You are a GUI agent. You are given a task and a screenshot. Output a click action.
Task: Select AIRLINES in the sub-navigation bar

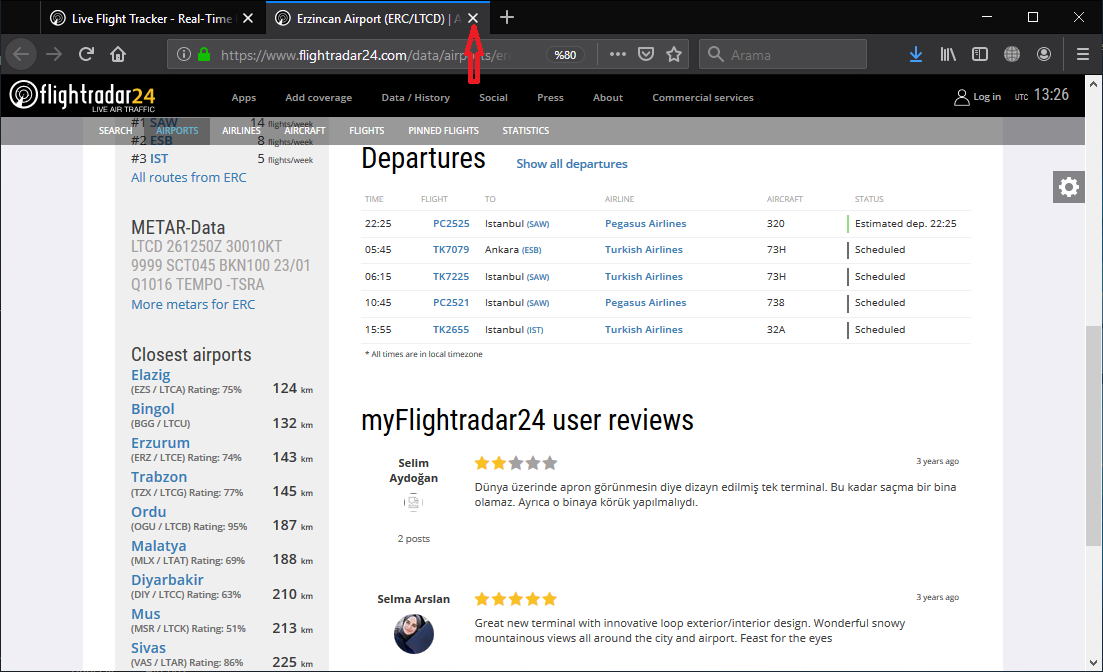(241, 130)
